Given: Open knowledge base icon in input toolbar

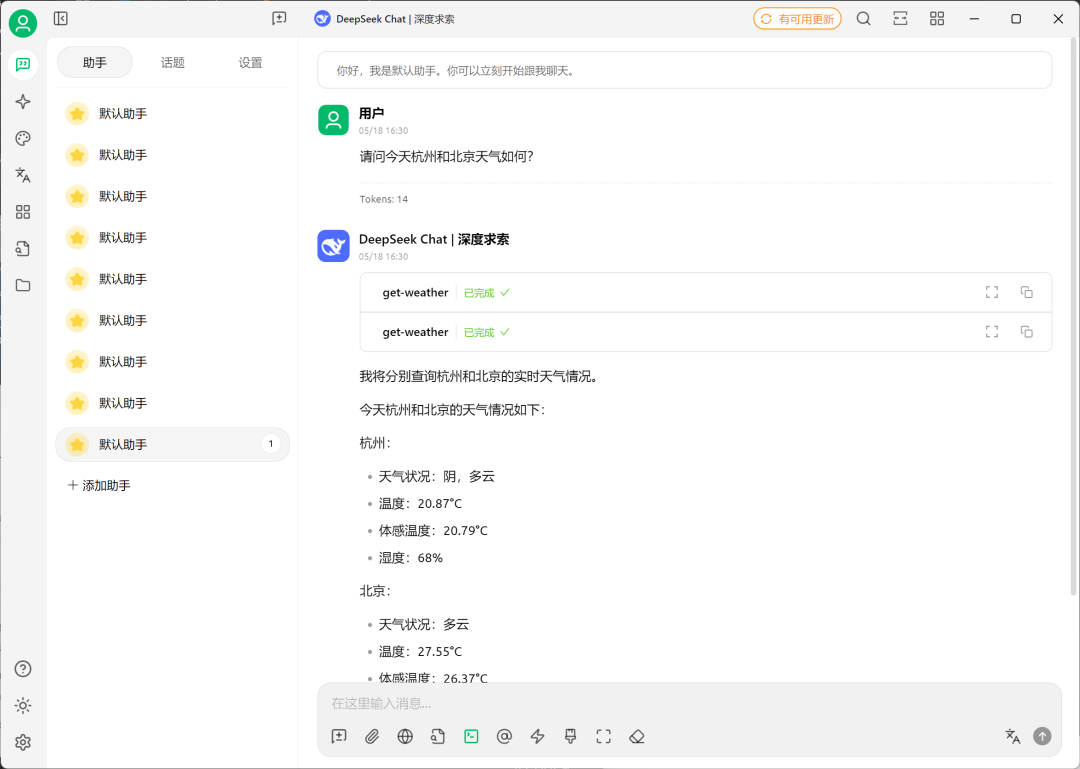Looking at the screenshot, I should [438, 737].
